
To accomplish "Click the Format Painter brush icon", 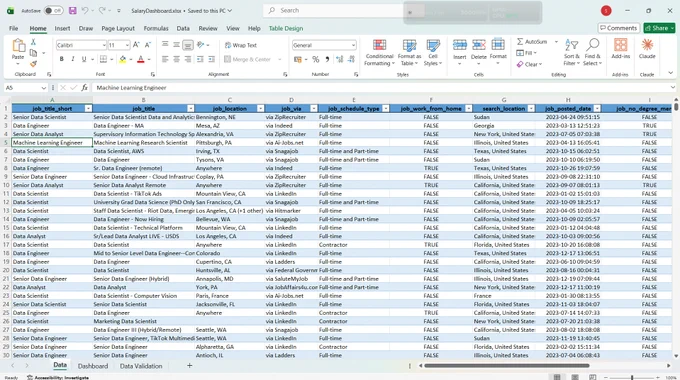I will [x=33, y=64].
